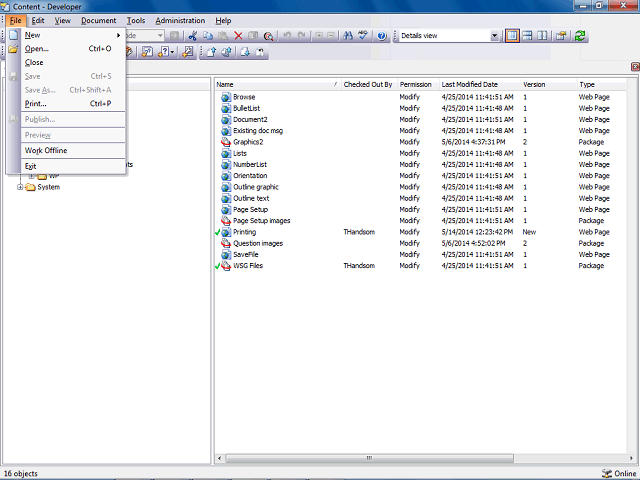Click the Copy icon in toolbar
The width and height of the screenshot is (640, 480).
coord(208,36)
